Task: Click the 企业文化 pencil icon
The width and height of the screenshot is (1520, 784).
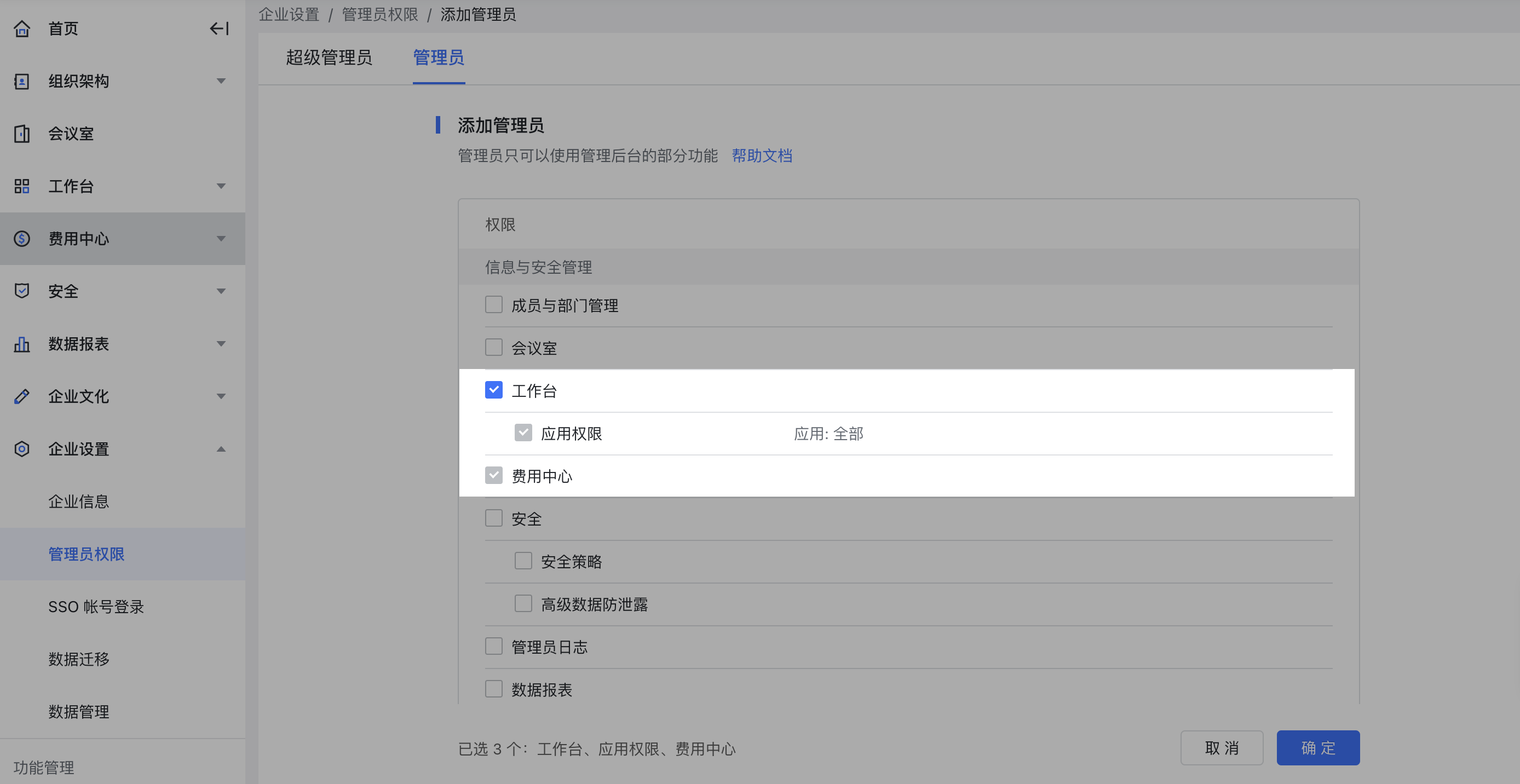Action: 22,396
